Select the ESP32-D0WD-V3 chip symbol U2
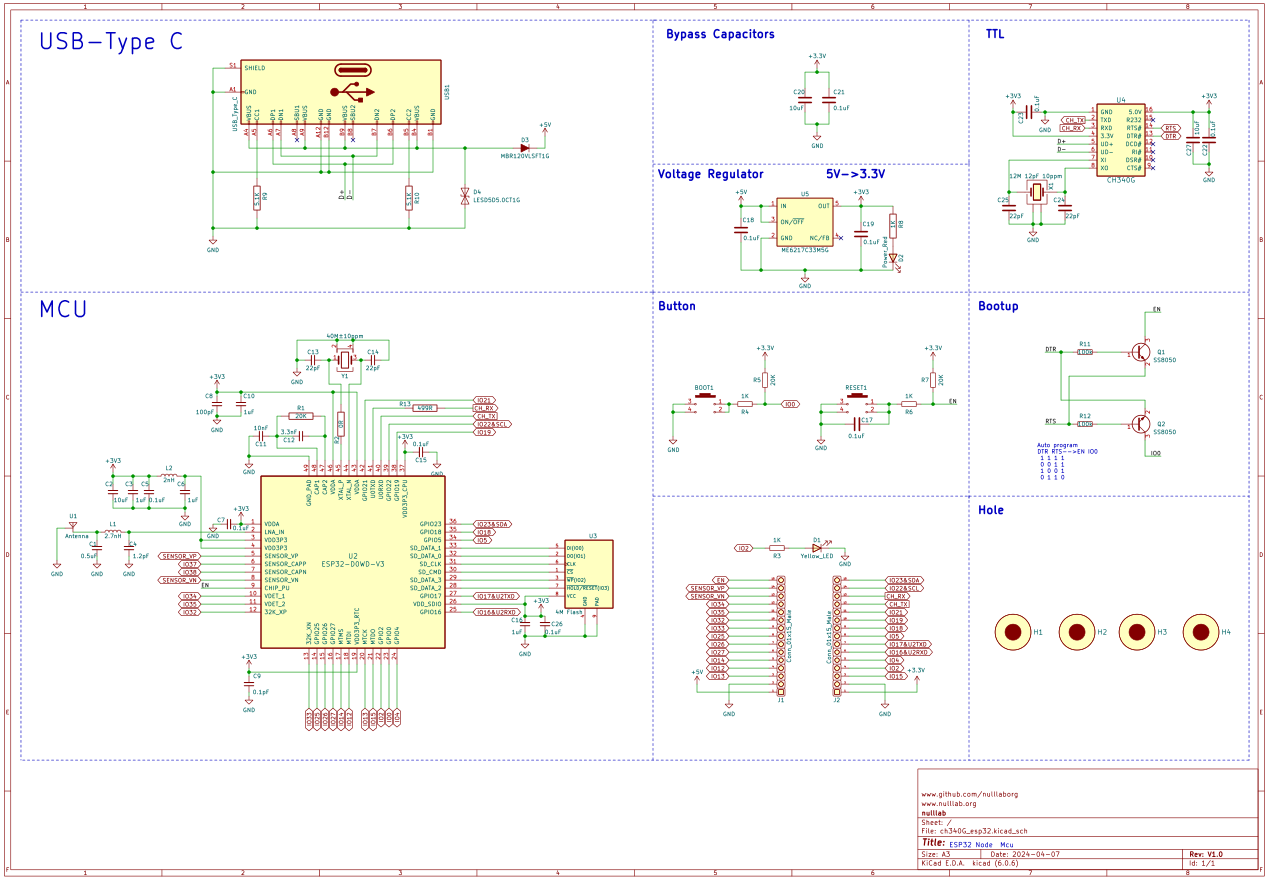Image resolution: width=1271 pixels, height=881 pixels. click(x=352, y=561)
